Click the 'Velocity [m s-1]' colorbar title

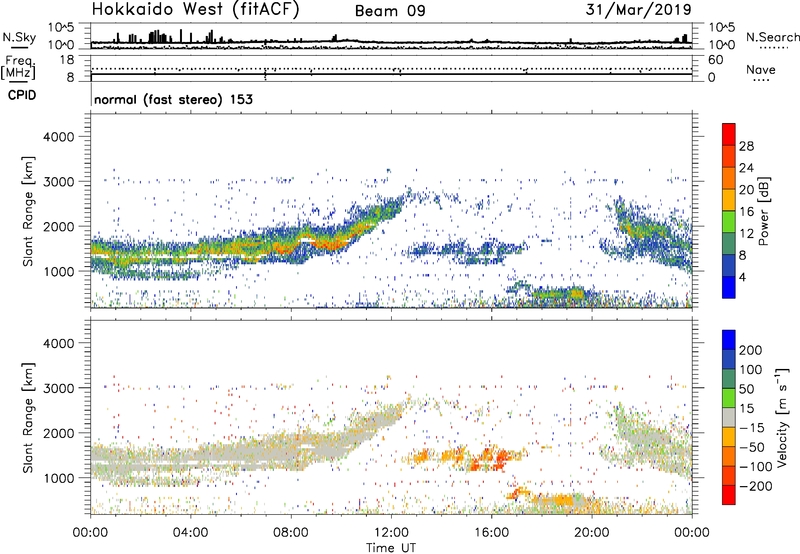(782, 417)
